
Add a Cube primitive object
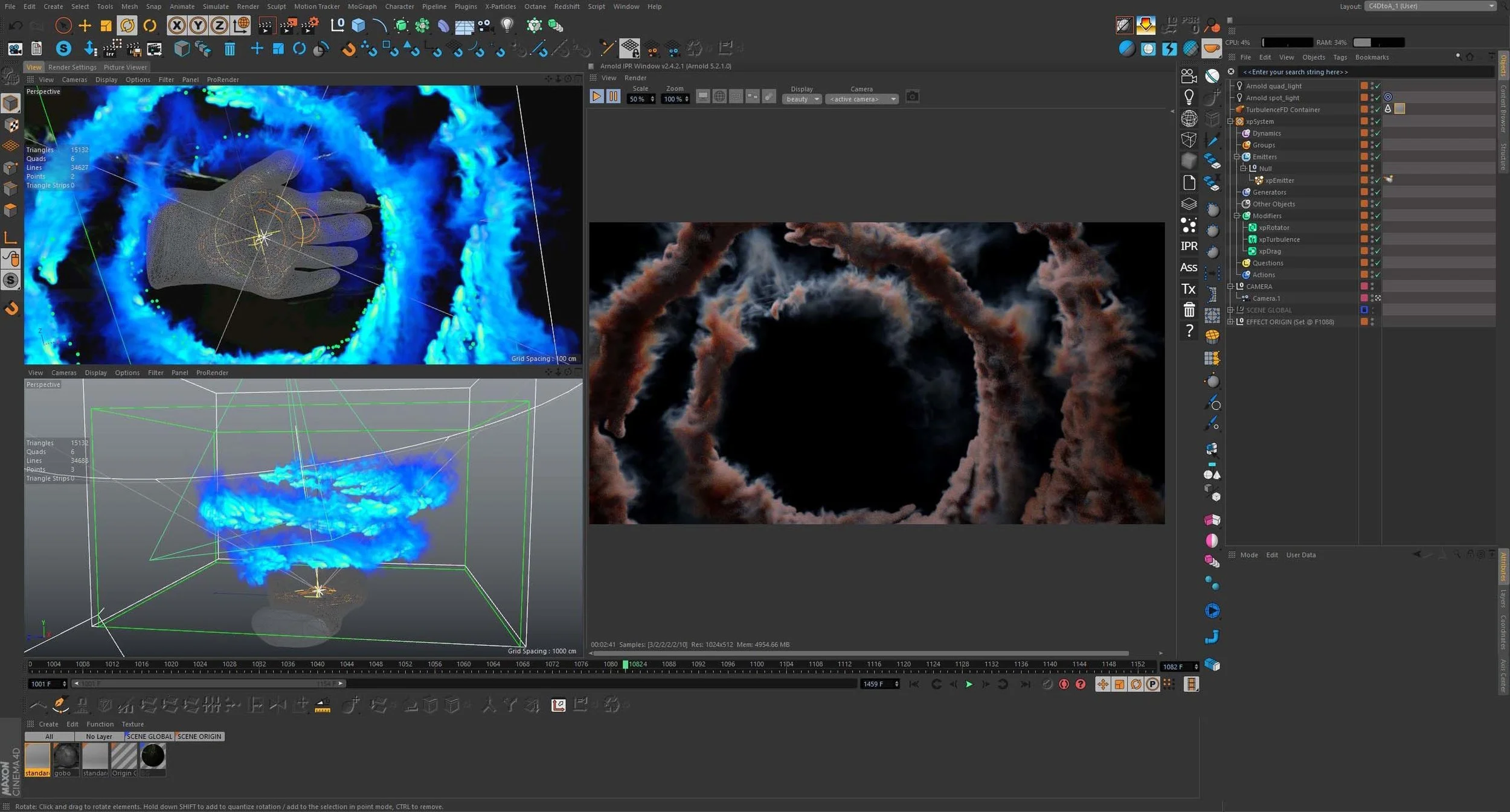pos(358,25)
